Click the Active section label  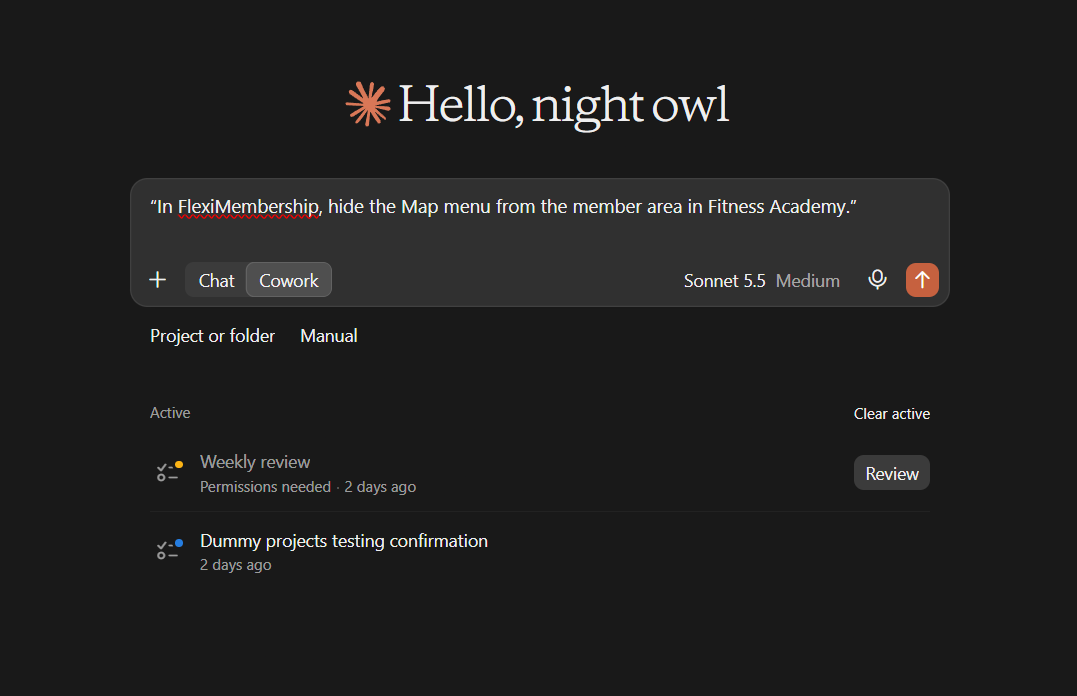pyautogui.click(x=170, y=413)
